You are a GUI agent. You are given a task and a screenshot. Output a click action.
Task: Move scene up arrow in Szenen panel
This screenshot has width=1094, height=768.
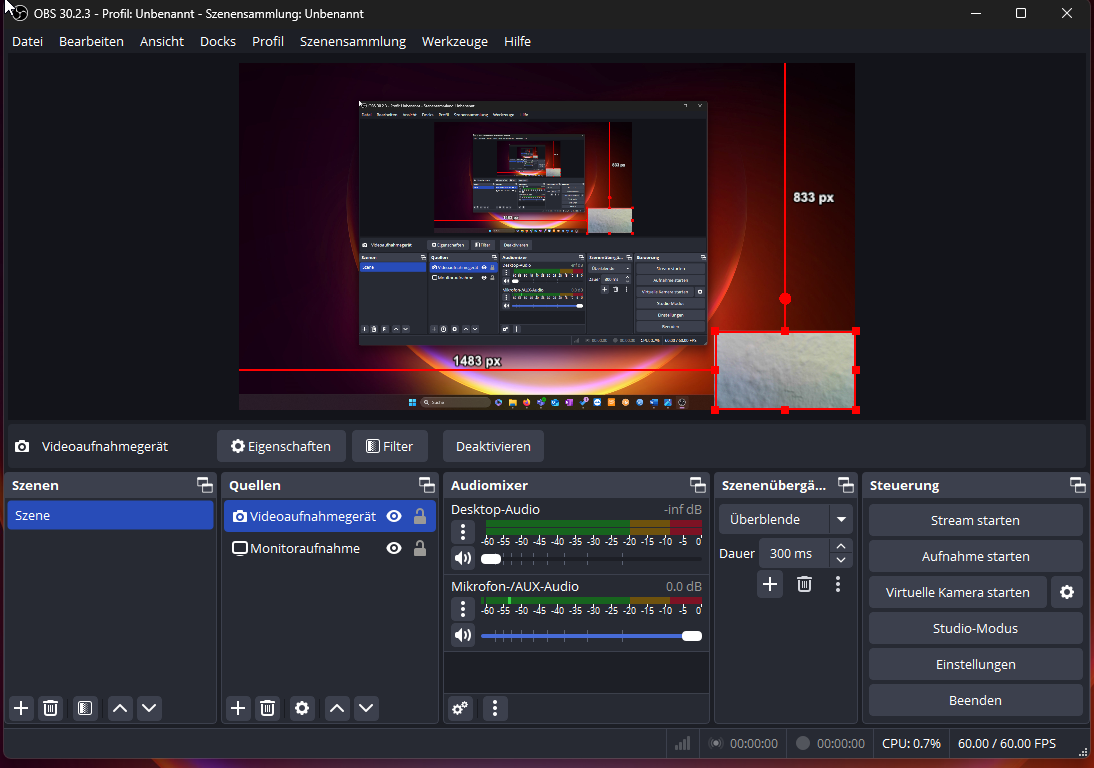click(120, 708)
